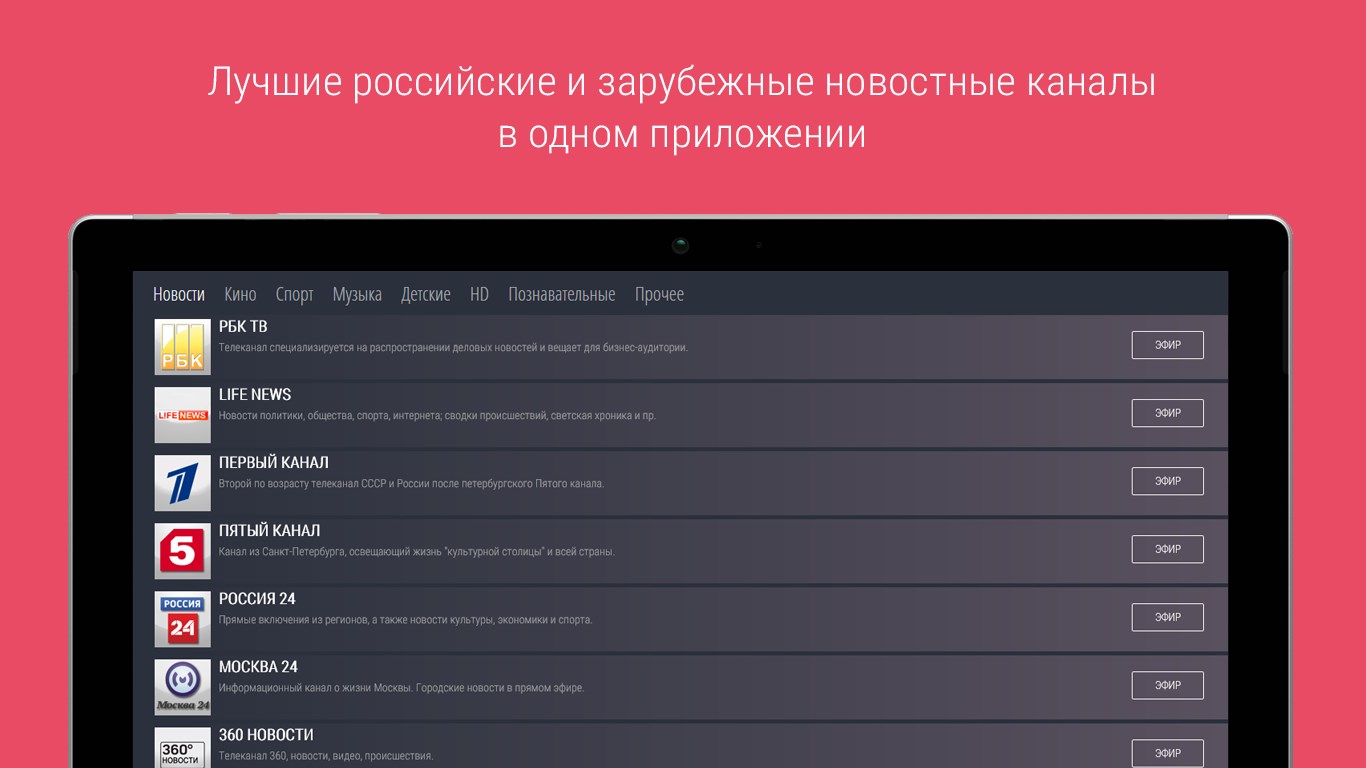Screen dimensions: 1366x768
Task: Click ЭФИР next to Первый канал
Action: tap(1167, 481)
